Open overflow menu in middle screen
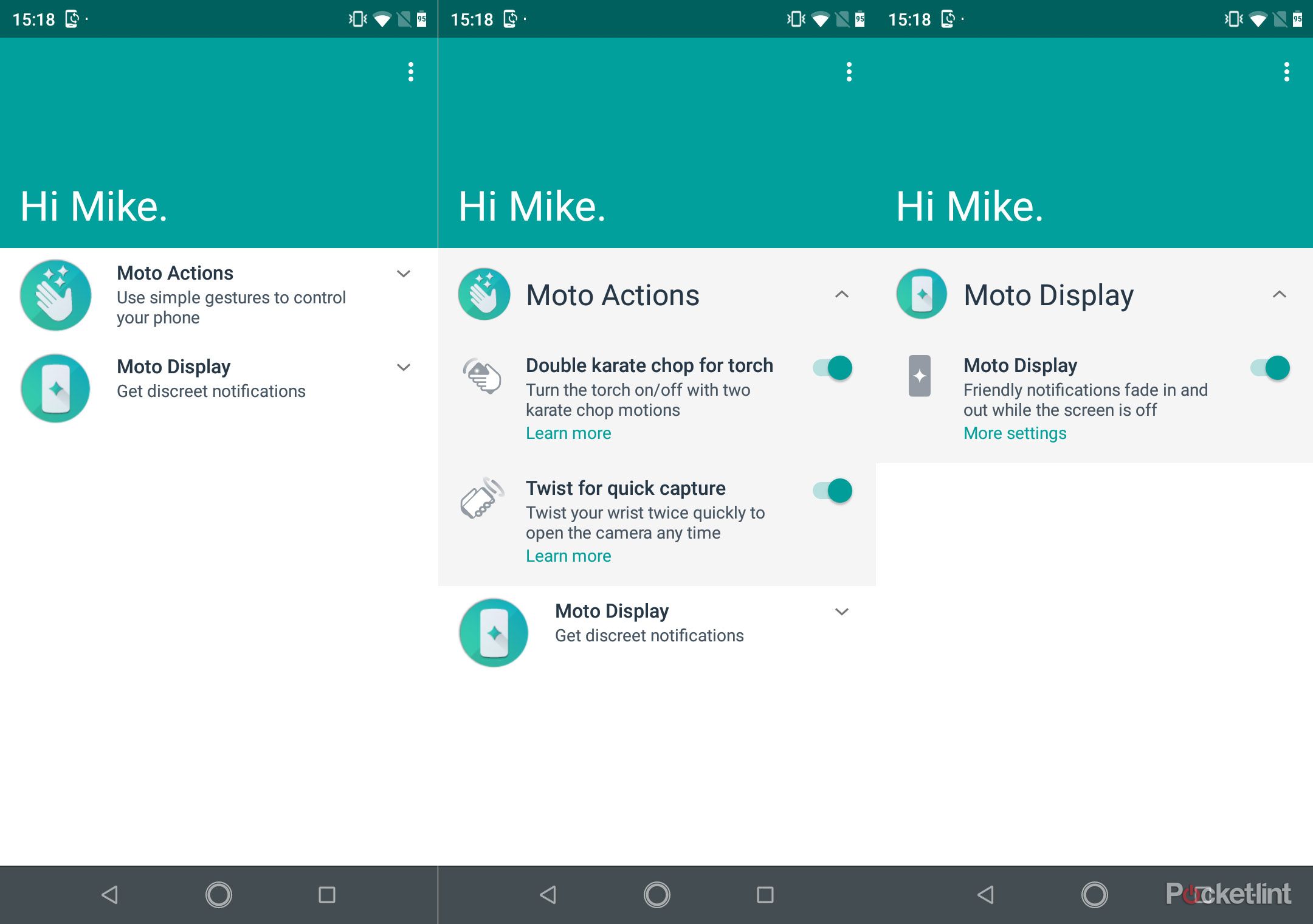 [849, 72]
